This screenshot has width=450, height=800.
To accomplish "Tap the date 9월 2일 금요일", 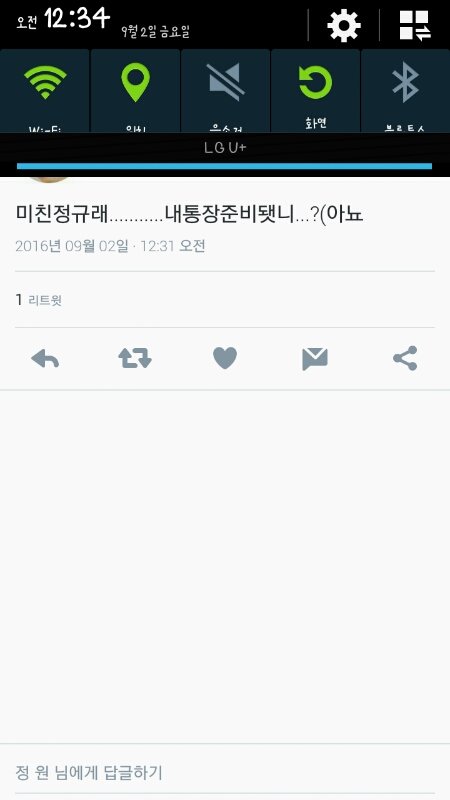I will [x=155, y=32].
